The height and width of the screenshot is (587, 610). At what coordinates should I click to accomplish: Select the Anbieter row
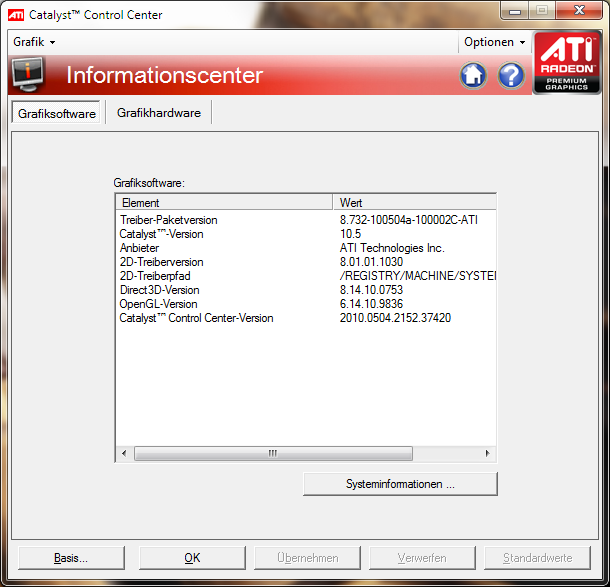tap(306, 248)
